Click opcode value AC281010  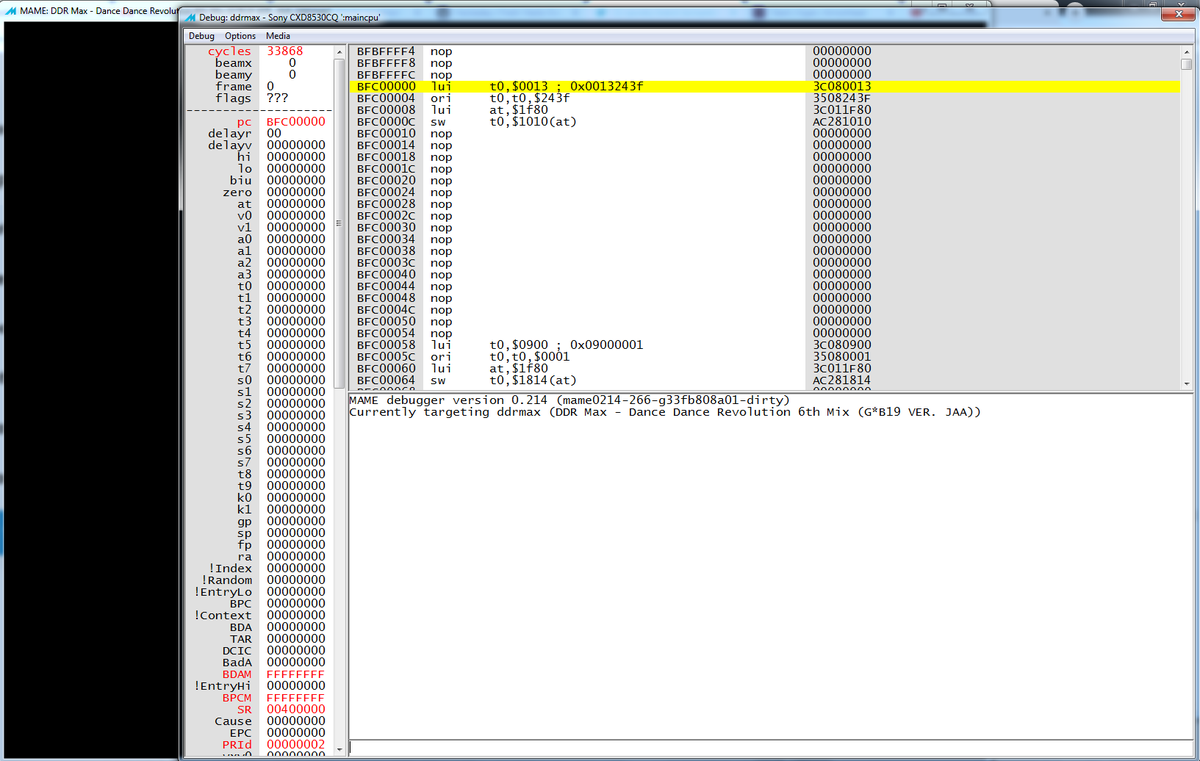click(842, 122)
